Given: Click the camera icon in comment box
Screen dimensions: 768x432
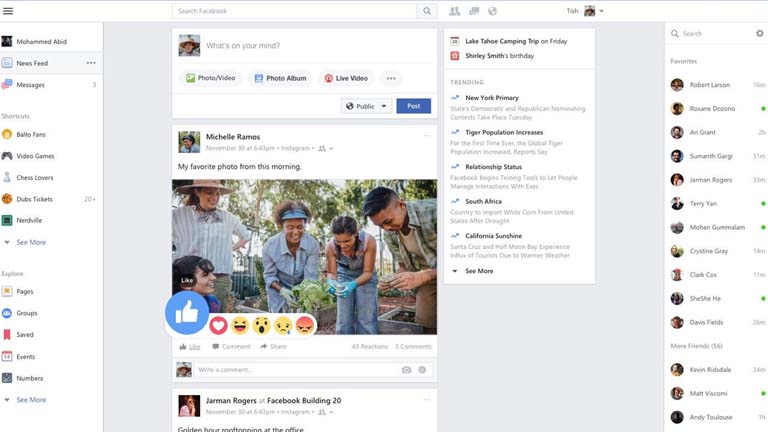Looking at the screenshot, I should [x=406, y=370].
